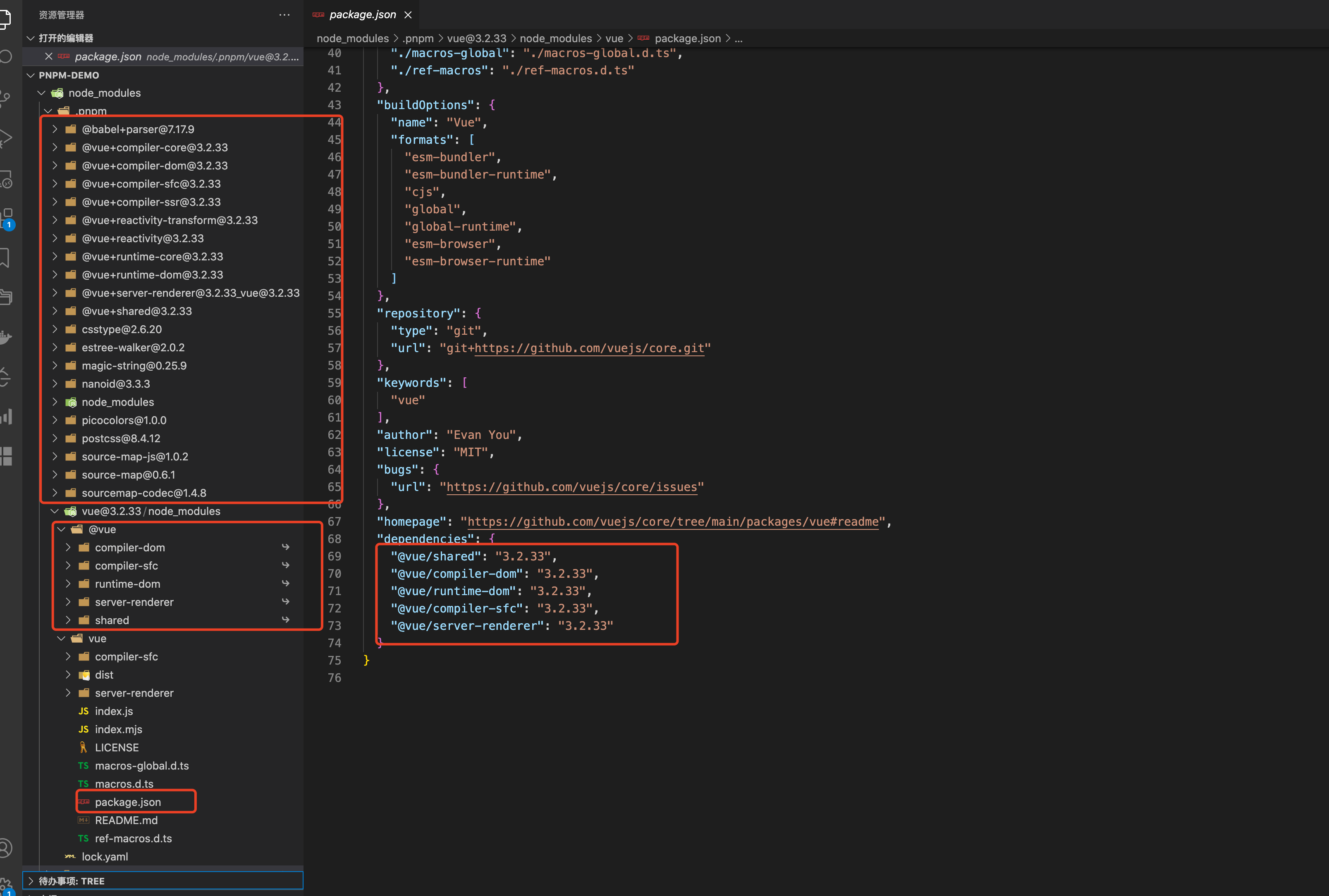Image resolution: width=1329 pixels, height=896 pixels.
Task: Click the vue@3.2.33 breadcrumb segment
Action: 477,38
